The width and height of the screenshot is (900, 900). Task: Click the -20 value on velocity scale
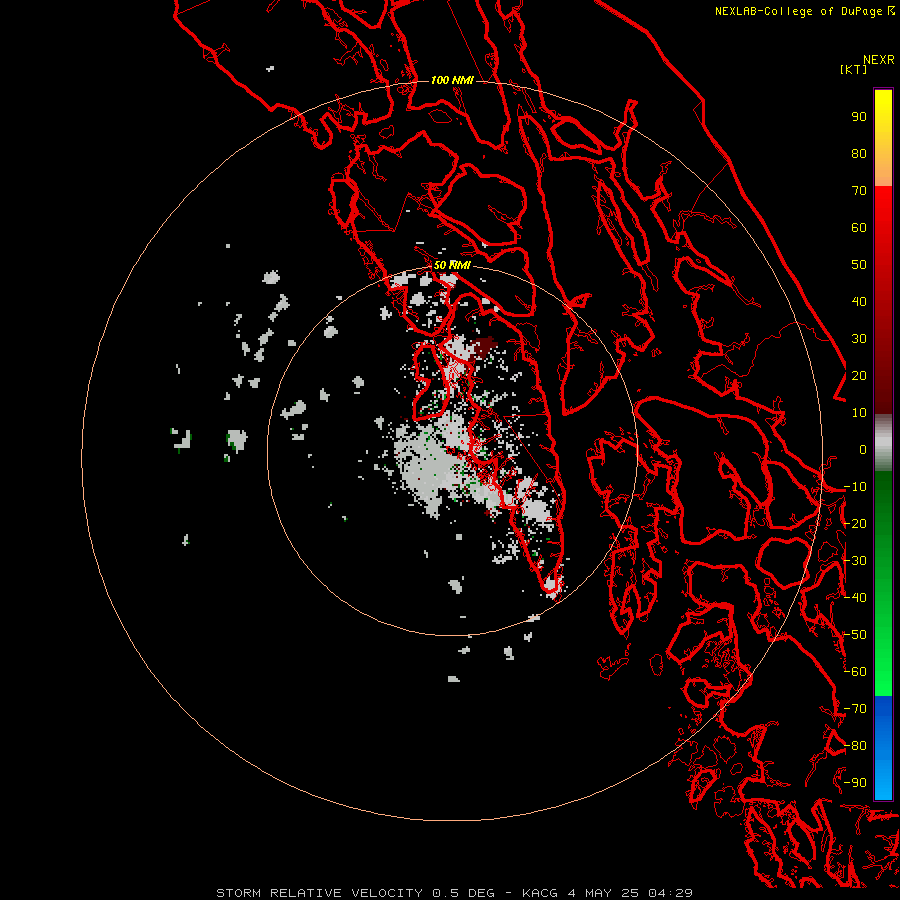(x=855, y=523)
